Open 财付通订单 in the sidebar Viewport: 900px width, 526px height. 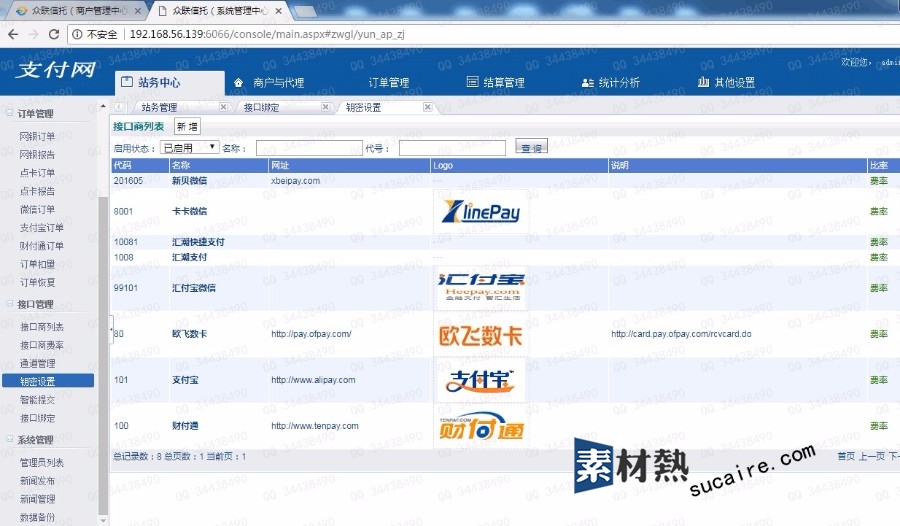pos(42,246)
